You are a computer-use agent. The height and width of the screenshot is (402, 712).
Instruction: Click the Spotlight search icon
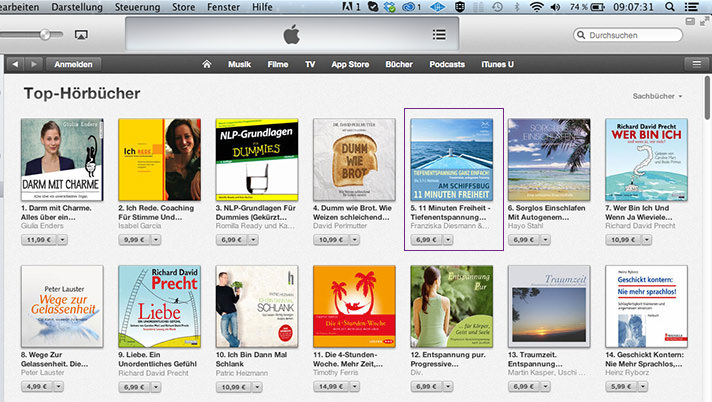(x=669, y=7)
